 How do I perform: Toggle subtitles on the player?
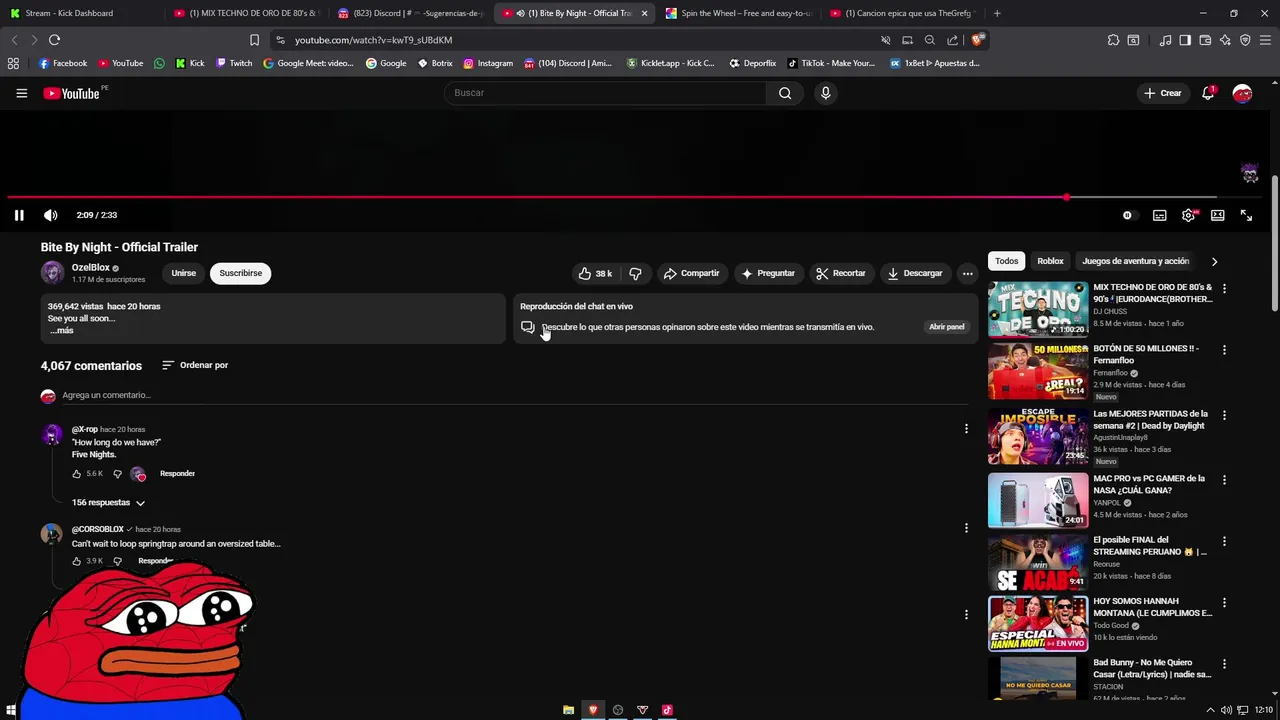pos(1159,215)
